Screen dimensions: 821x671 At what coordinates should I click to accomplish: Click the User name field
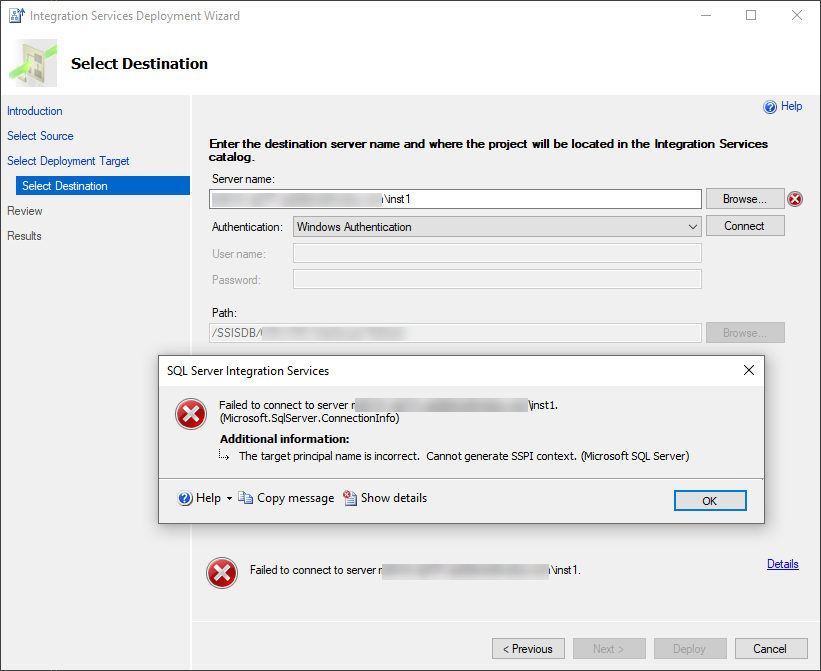(497, 253)
